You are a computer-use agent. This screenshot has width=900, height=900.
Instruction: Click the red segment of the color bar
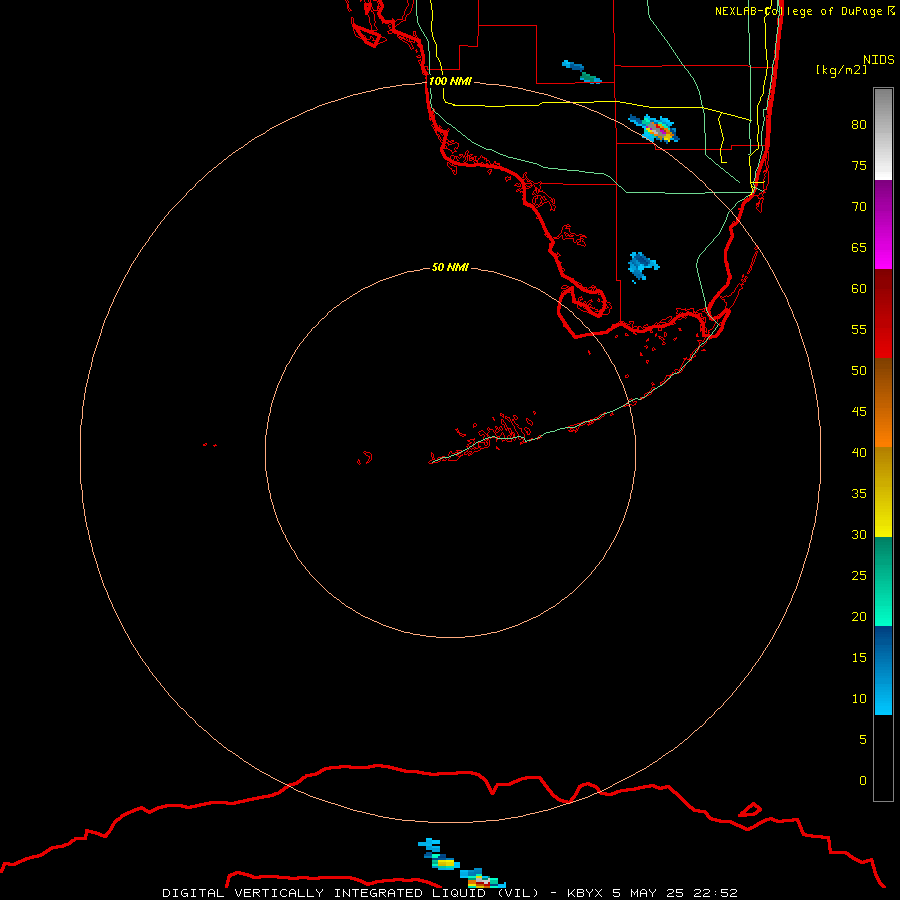883,314
